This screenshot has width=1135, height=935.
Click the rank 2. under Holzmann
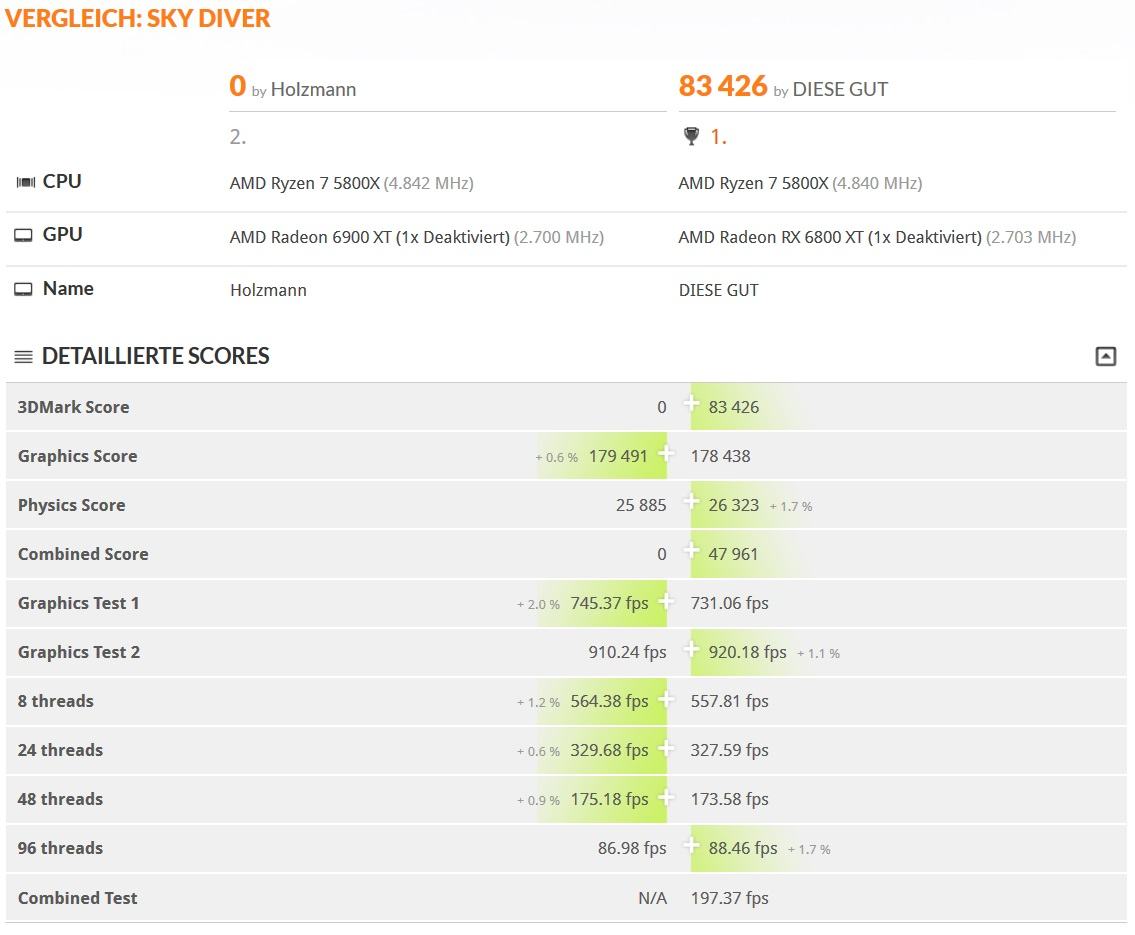coord(238,137)
